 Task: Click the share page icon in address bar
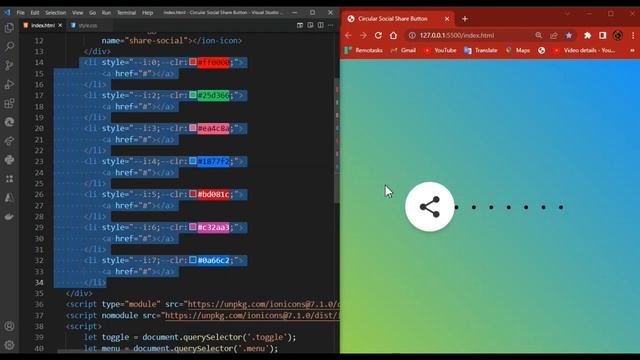(553, 36)
